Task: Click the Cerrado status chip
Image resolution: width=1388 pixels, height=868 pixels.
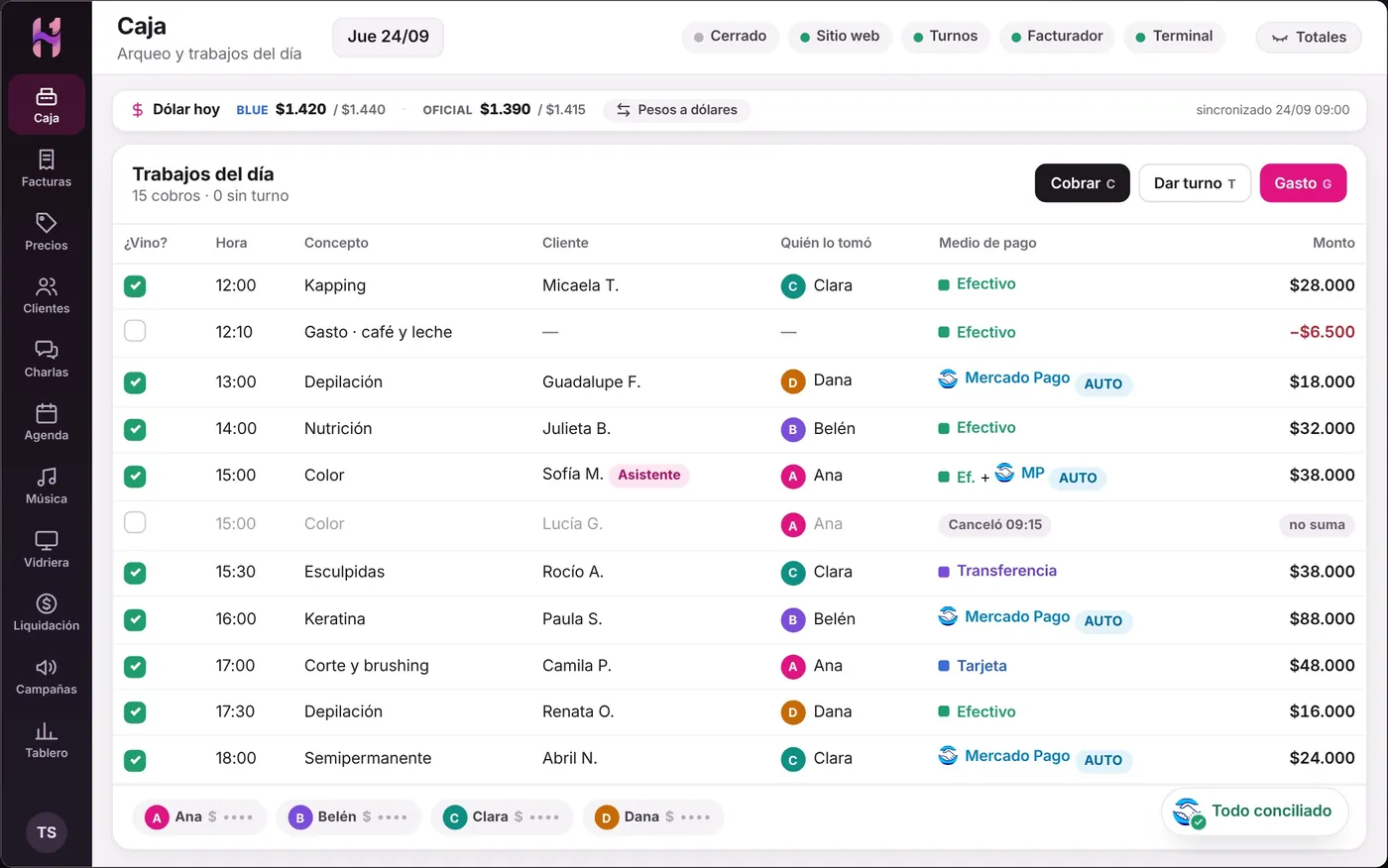Action: pos(731,37)
